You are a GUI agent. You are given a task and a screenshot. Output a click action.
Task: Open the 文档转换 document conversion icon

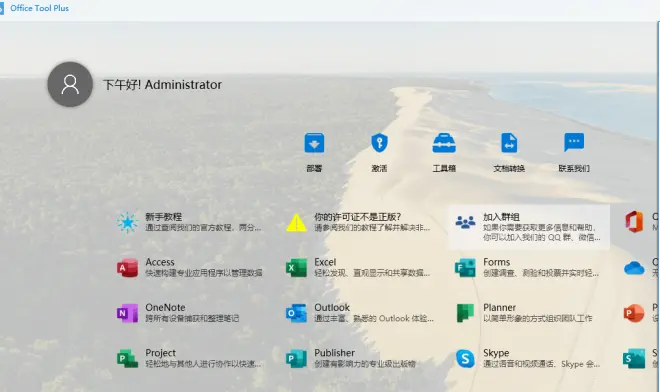click(509, 143)
